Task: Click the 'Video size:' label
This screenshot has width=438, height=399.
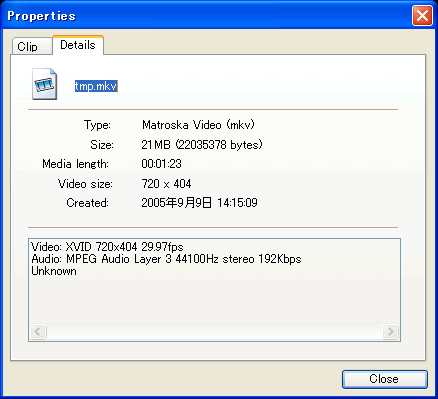Action: pyautogui.click(x=85, y=184)
